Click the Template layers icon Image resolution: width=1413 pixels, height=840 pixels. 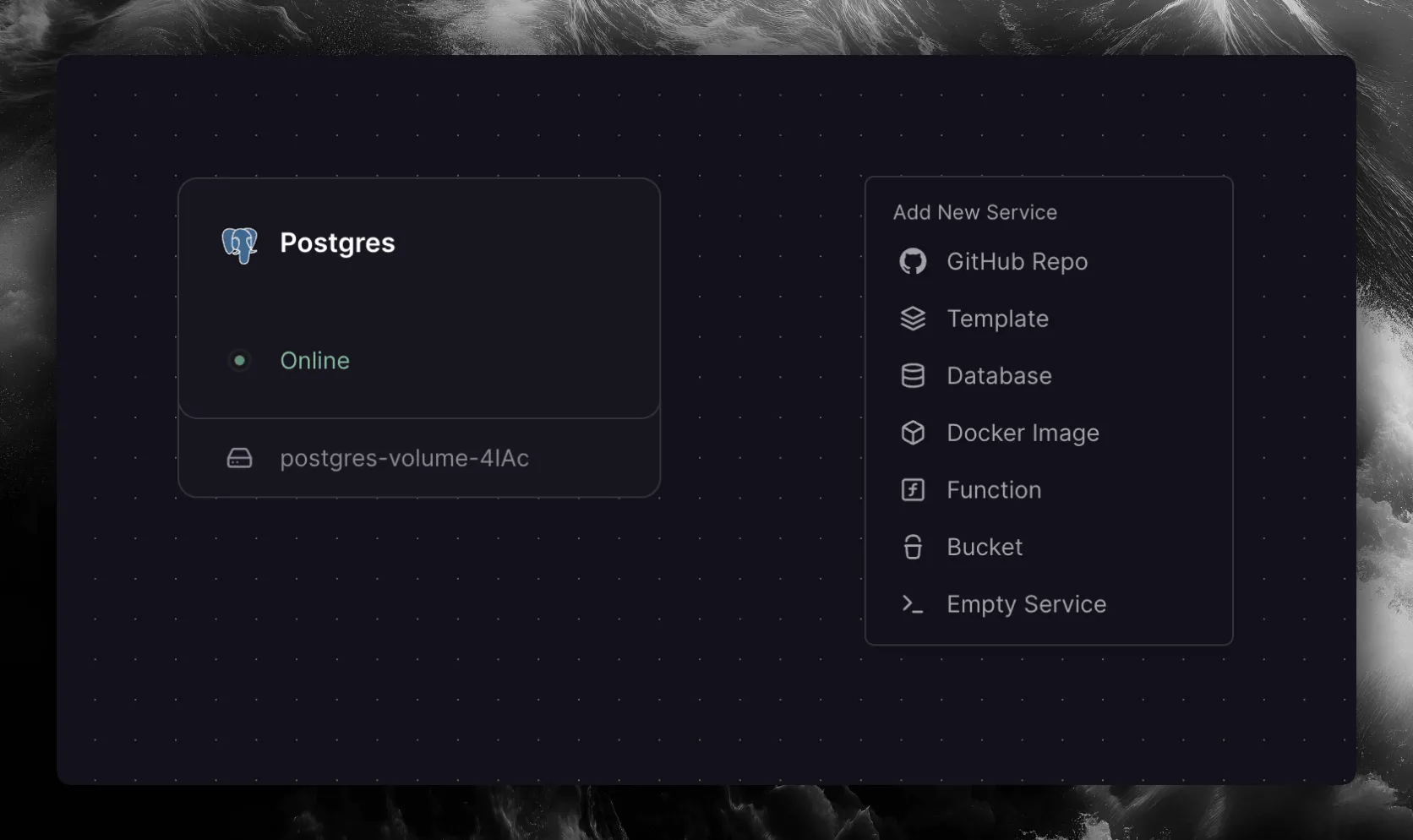[913, 319]
